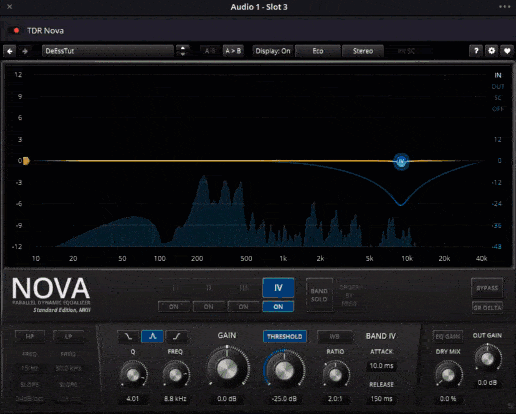Open the Stereo channel mode selector
The height and width of the screenshot is (414, 516).
click(363, 51)
